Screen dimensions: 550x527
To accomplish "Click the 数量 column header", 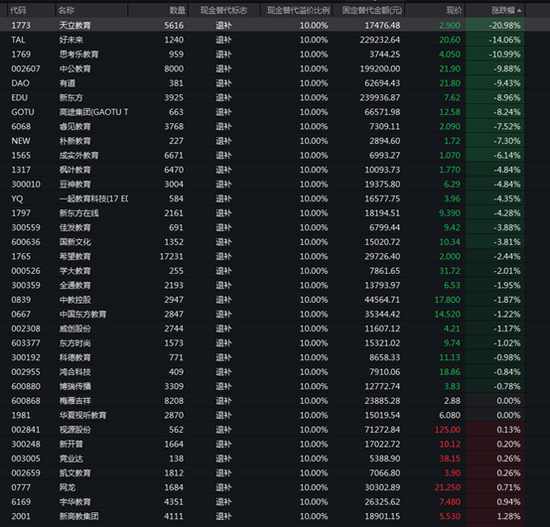I will (177, 11).
